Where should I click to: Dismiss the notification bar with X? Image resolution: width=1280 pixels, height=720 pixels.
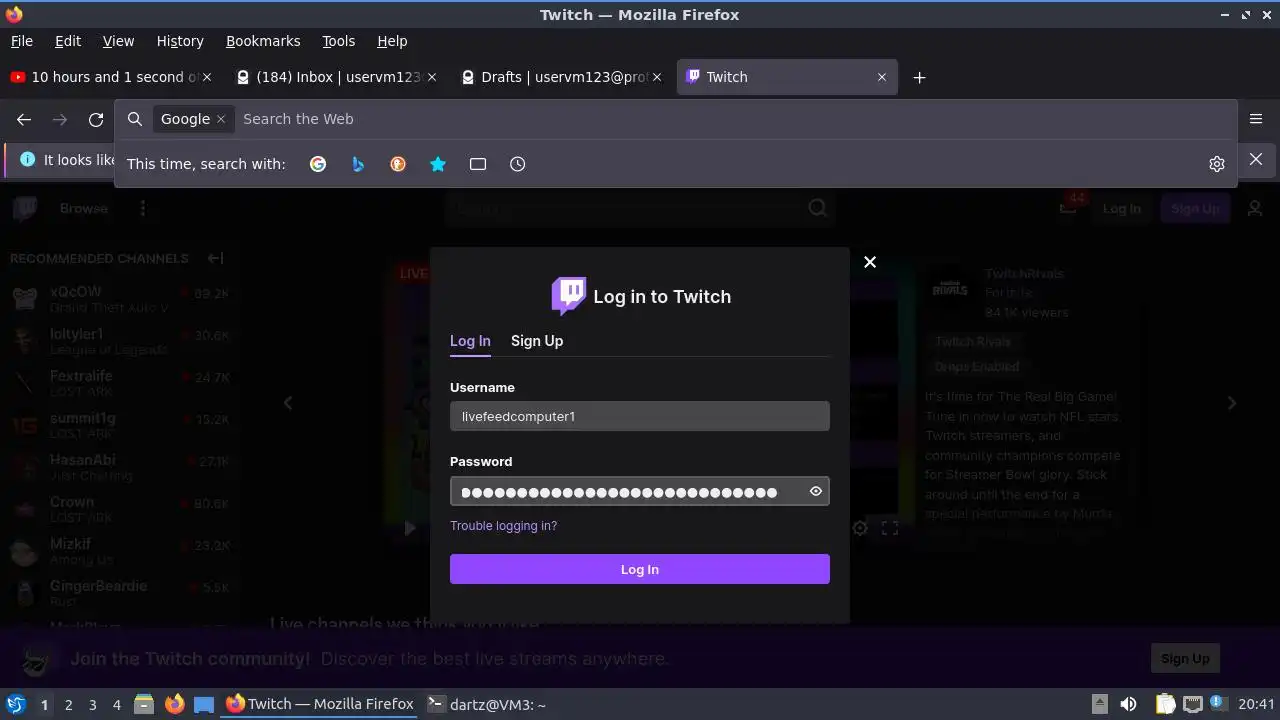click(x=1256, y=160)
